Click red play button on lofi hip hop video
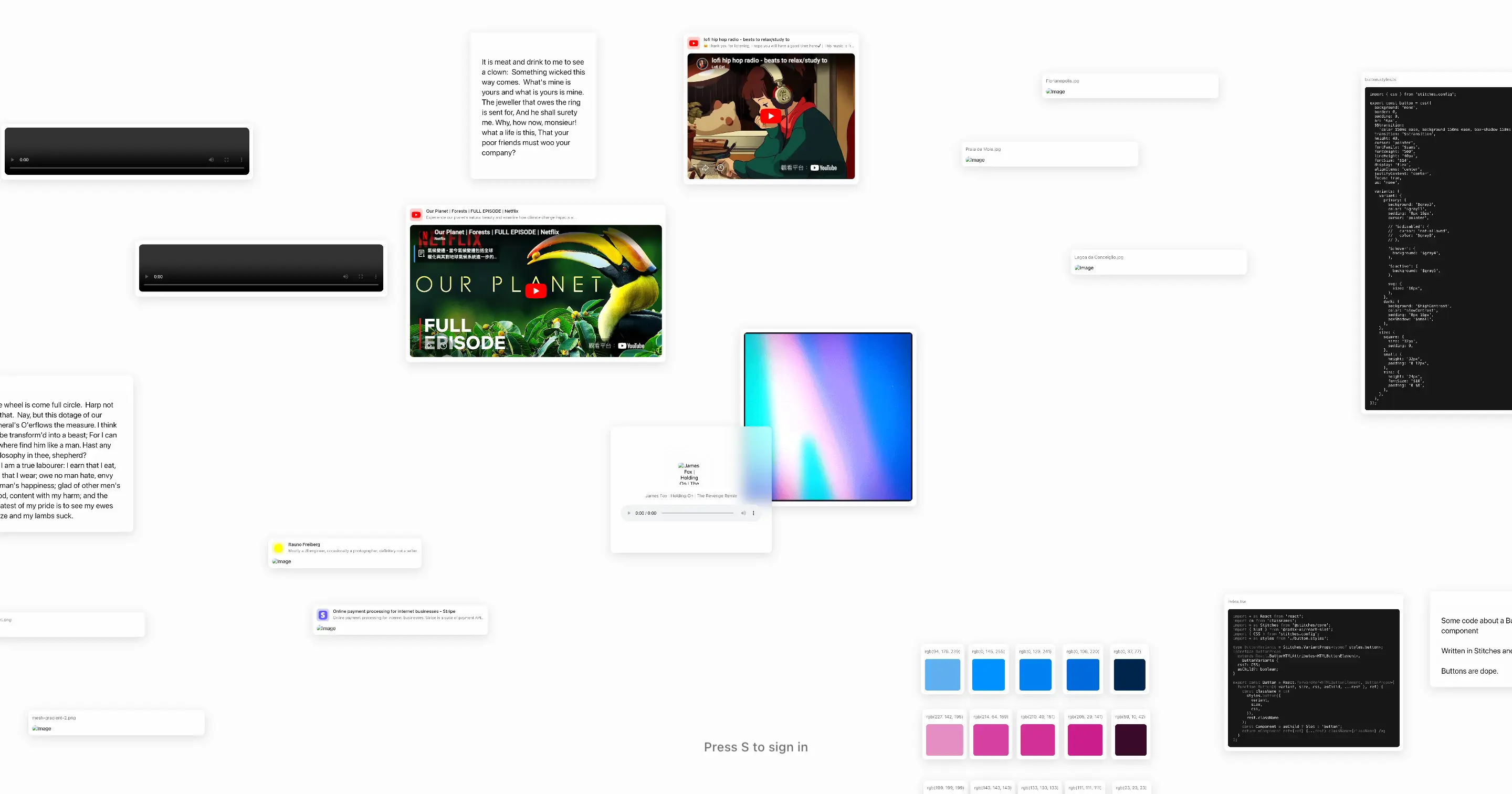This screenshot has height=794, width=1512. [x=771, y=116]
